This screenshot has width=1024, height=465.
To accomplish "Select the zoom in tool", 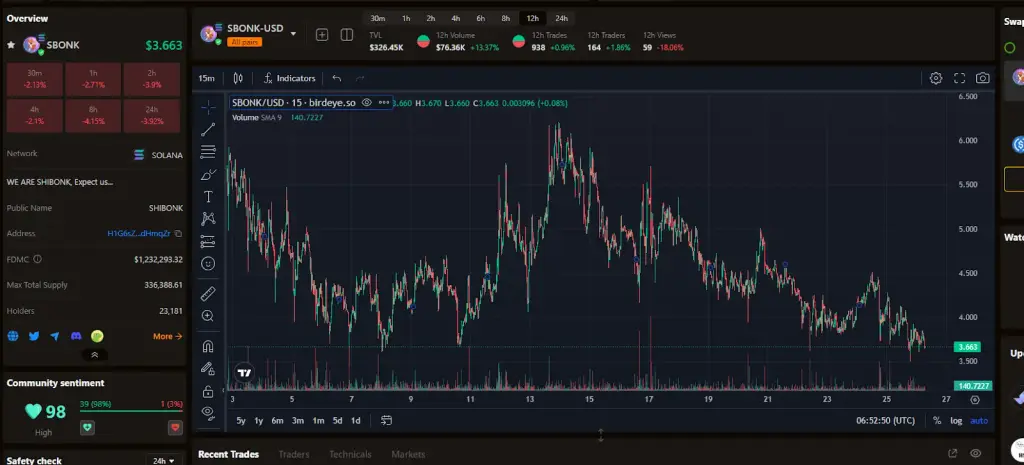I will (208, 316).
